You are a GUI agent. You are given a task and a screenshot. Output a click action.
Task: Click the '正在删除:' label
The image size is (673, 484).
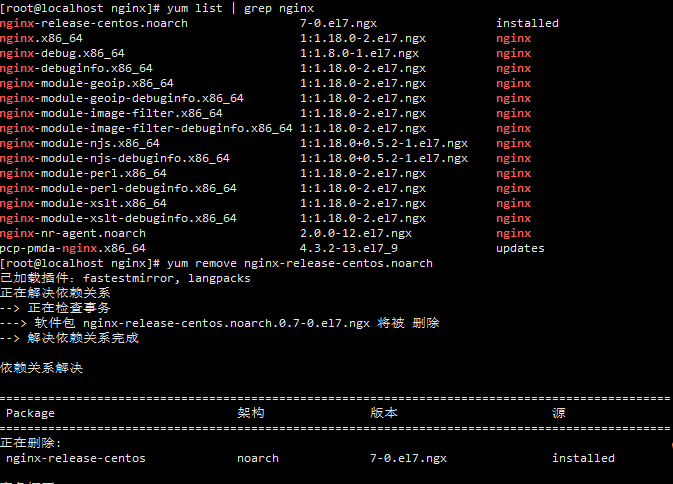click(30, 443)
